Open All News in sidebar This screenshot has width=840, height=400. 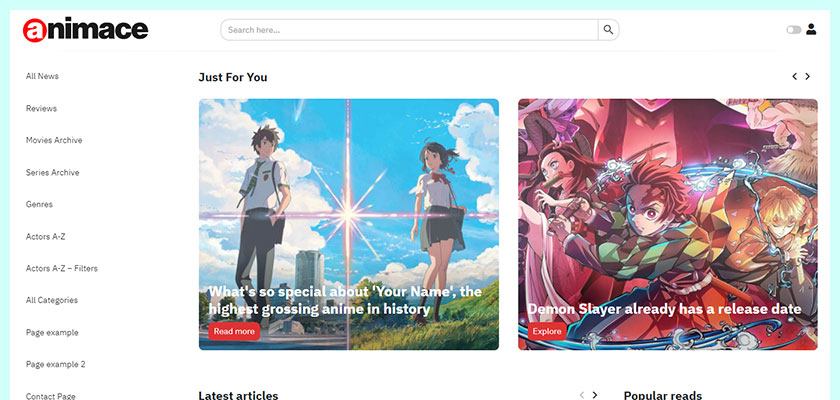pos(42,76)
